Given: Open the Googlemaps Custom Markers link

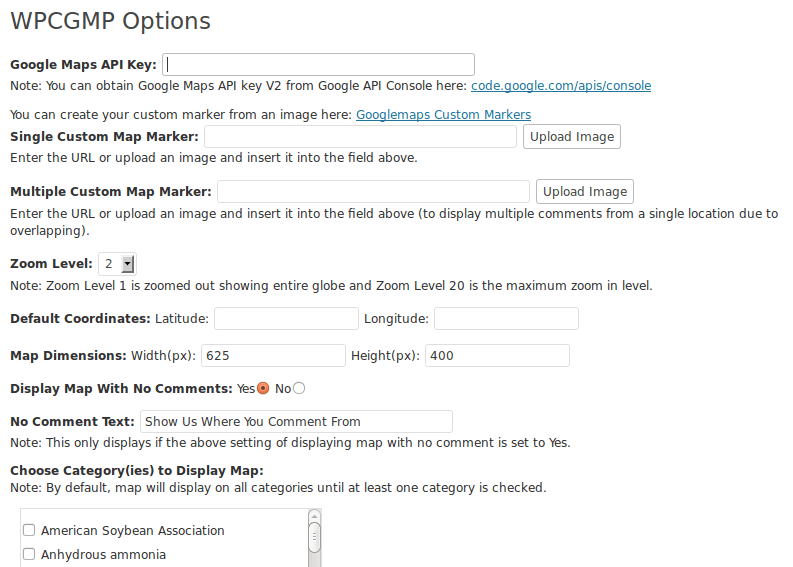Looking at the screenshot, I should 444,115.
